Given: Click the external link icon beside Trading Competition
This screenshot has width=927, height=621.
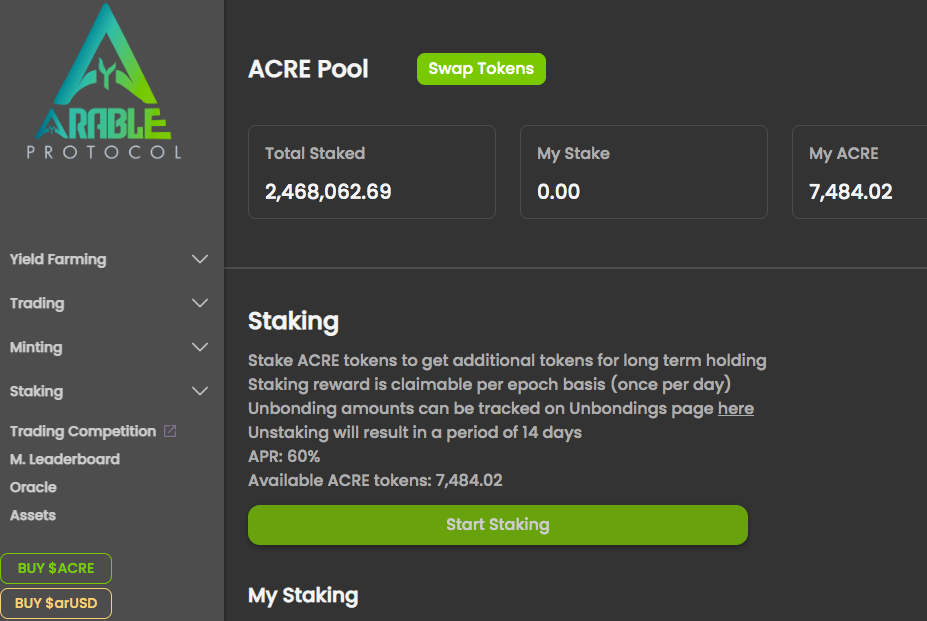Looking at the screenshot, I should 170,431.
